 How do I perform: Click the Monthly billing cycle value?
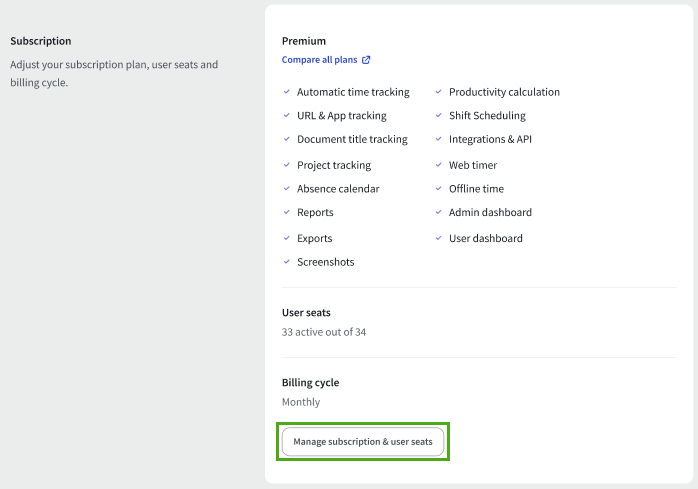coord(301,402)
